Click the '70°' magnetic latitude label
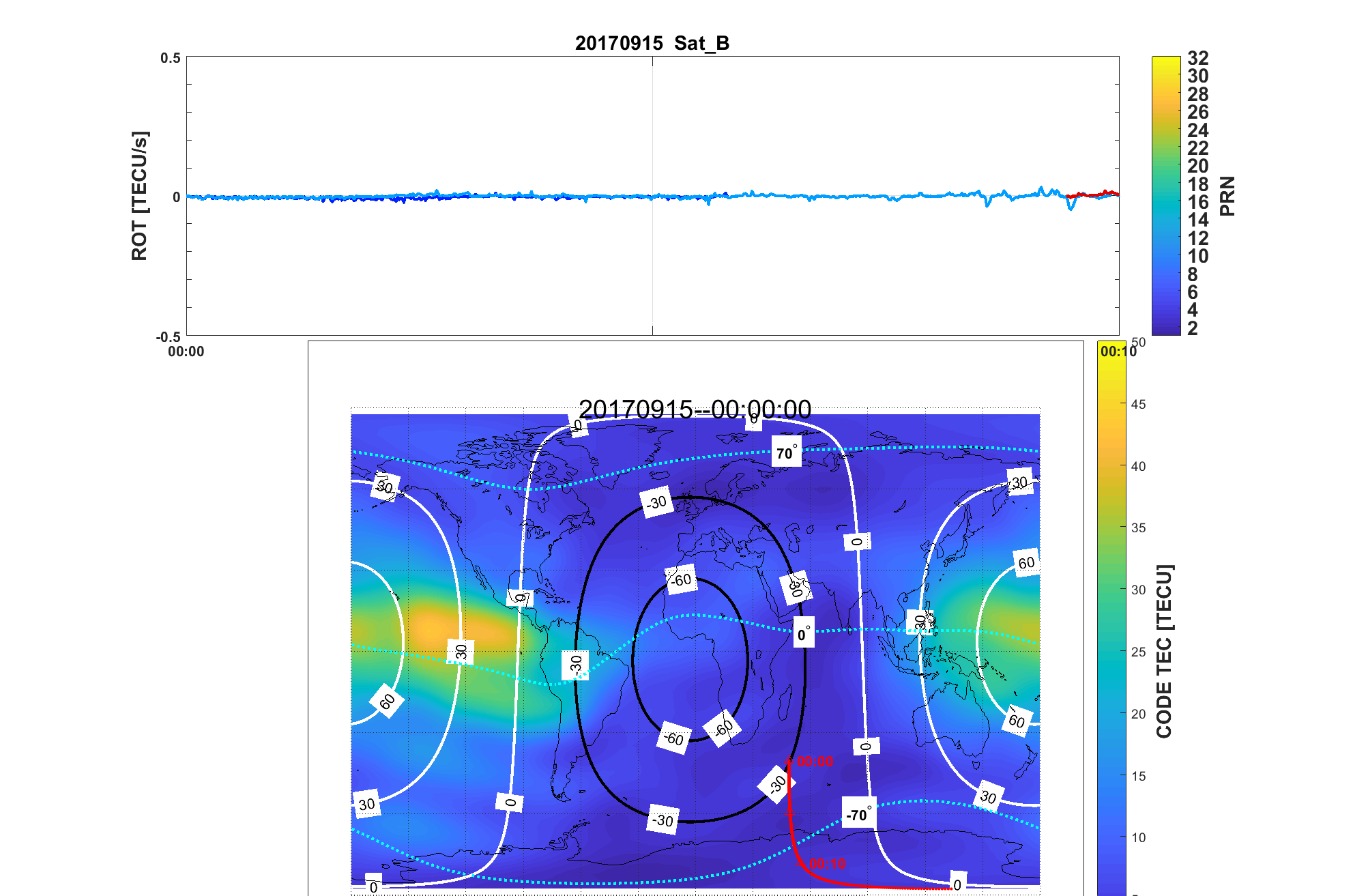Viewport: 1353px width, 896px height. tap(786, 452)
